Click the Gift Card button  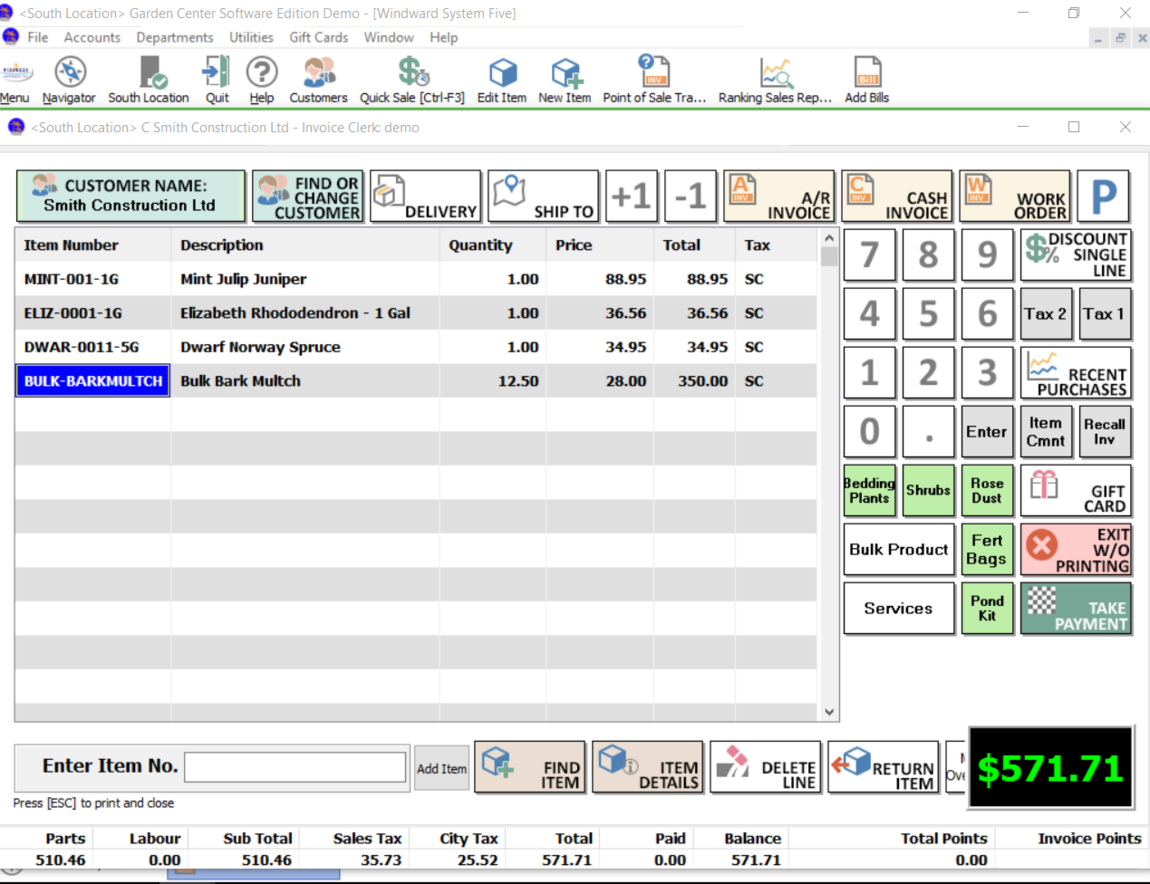pyautogui.click(x=1076, y=491)
